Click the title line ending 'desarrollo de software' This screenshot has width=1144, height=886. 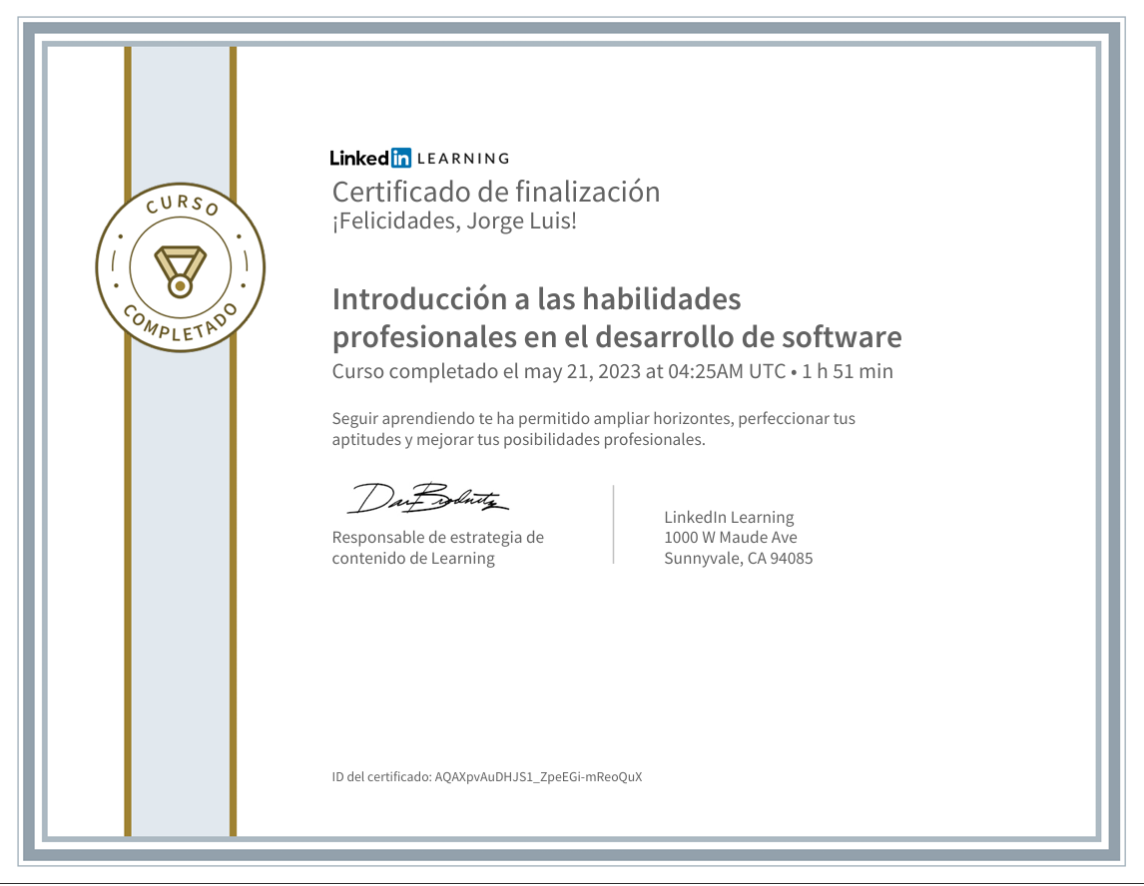[x=617, y=337]
